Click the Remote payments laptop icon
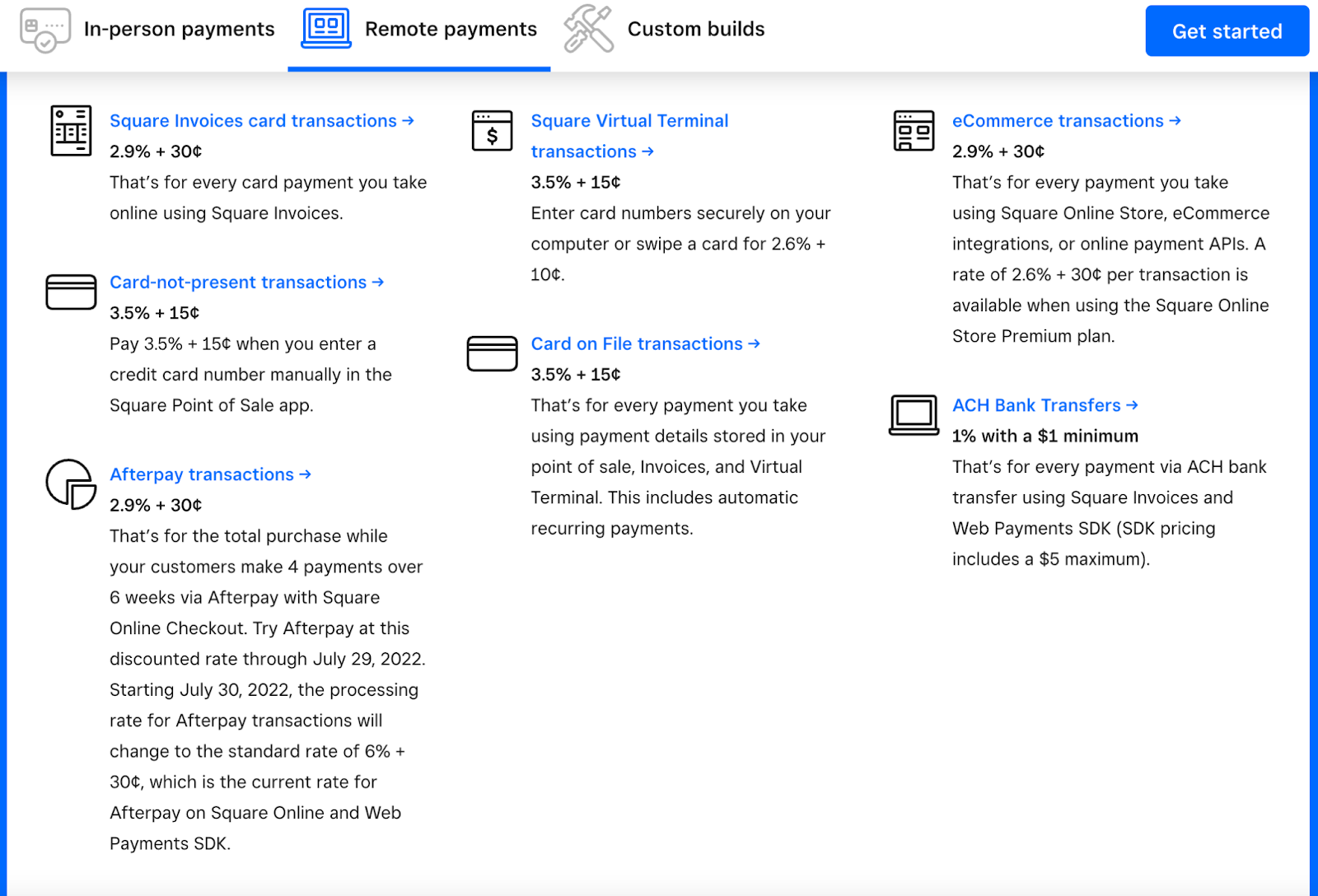Image resolution: width=1318 pixels, height=896 pixels. (x=326, y=29)
